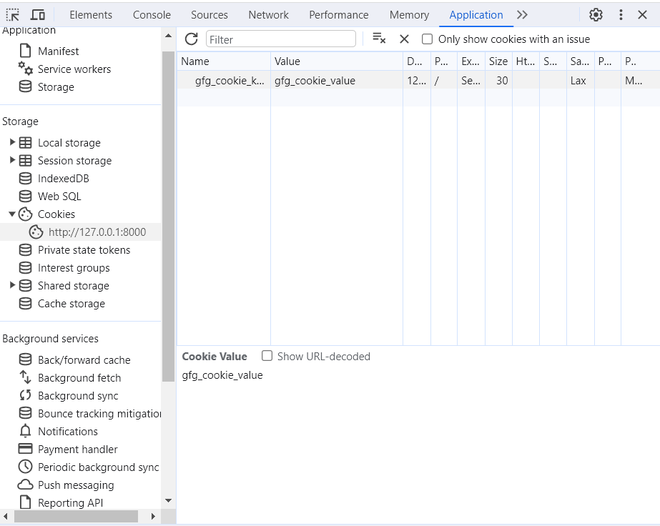Screen dimensions: 660x526
Task: Click the Background sync icon
Action: click(x=25, y=396)
